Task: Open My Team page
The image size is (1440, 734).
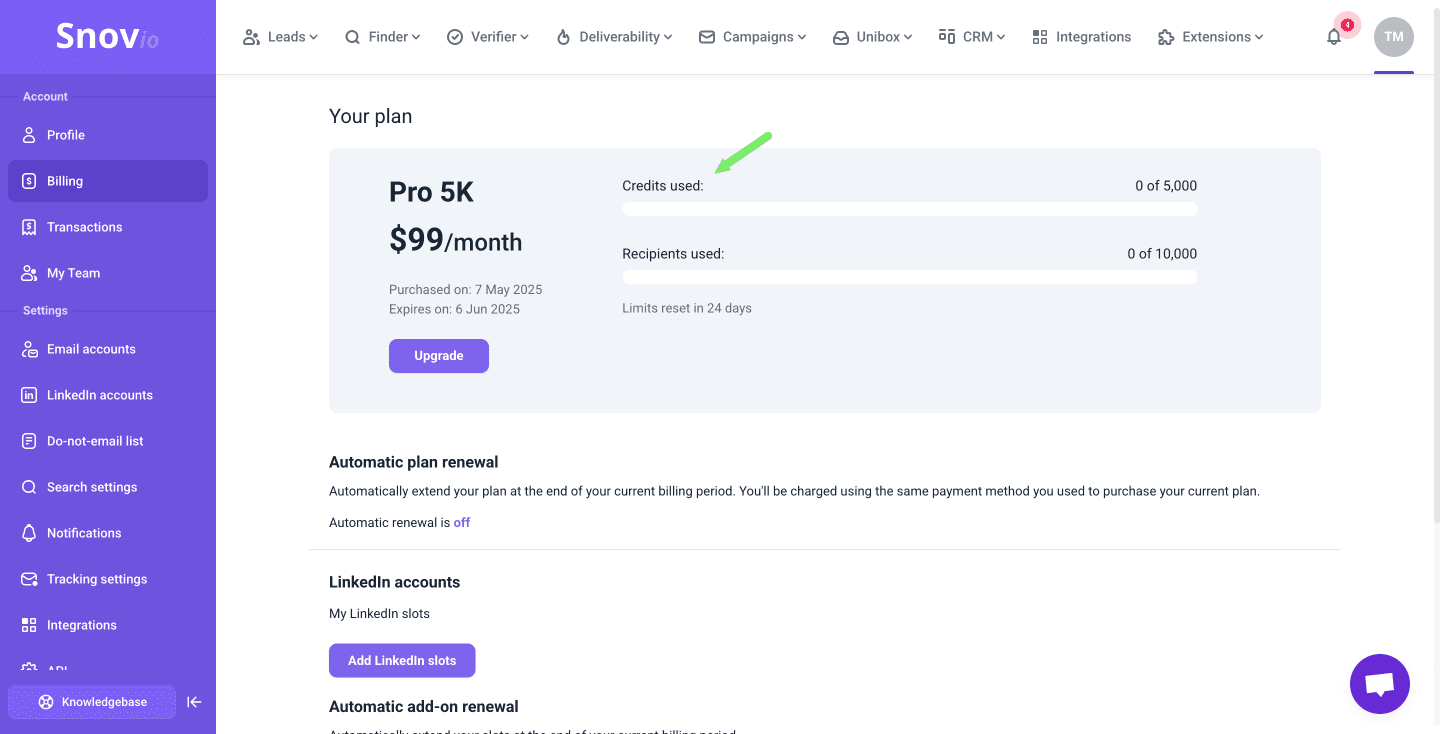Action: 73,273
